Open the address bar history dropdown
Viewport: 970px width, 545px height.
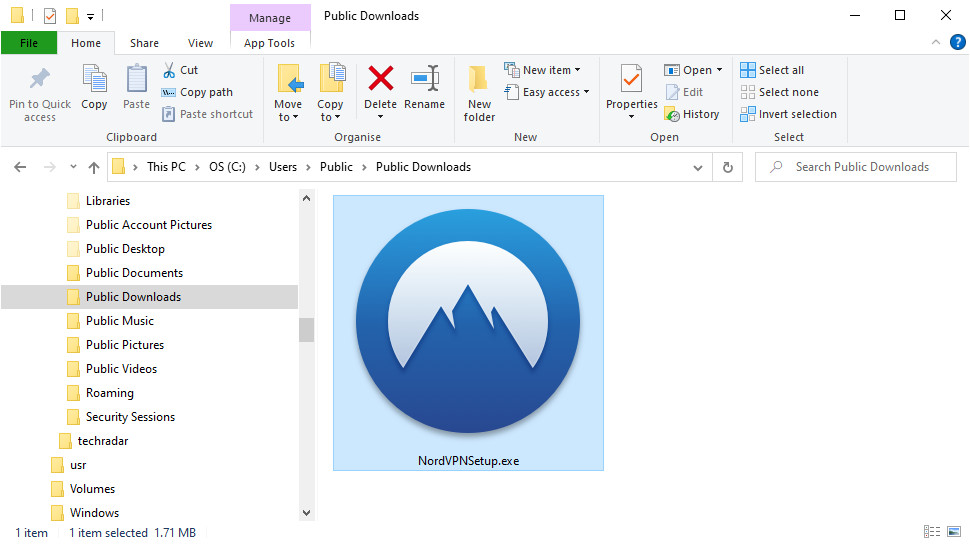pyautogui.click(x=698, y=168)
